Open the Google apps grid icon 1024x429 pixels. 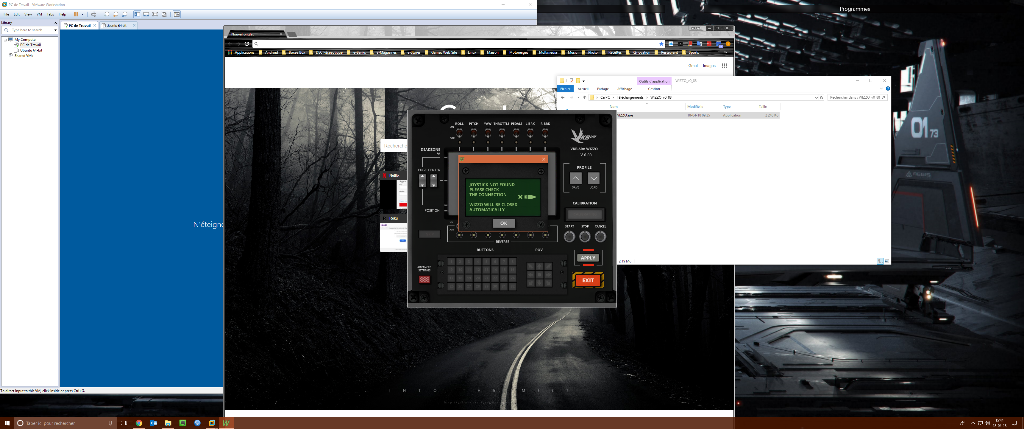click(724, 66)
